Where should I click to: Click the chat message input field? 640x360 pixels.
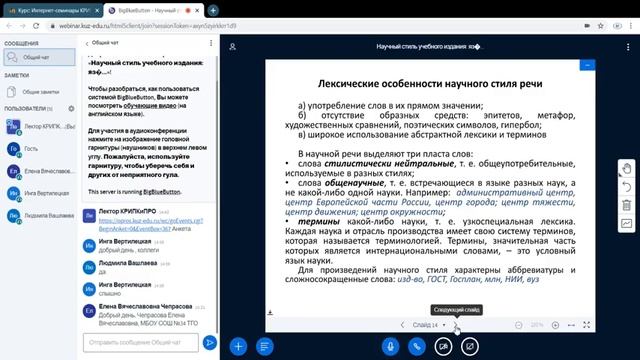(x=141, y=342)
